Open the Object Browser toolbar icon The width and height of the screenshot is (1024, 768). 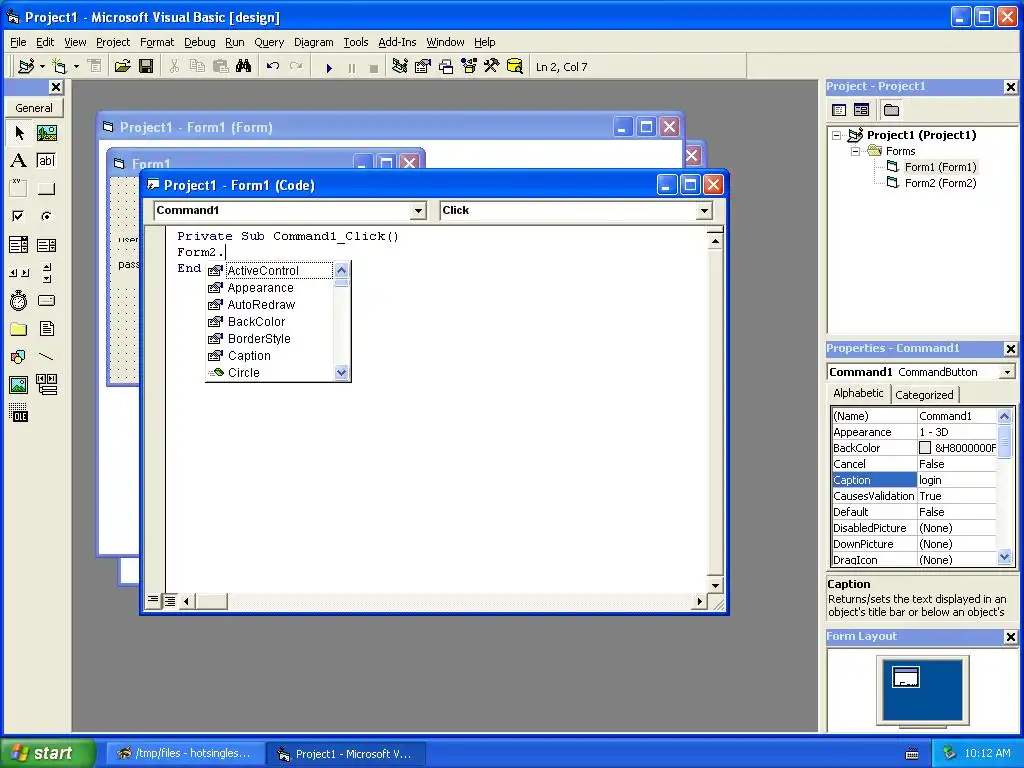(469, 66)
